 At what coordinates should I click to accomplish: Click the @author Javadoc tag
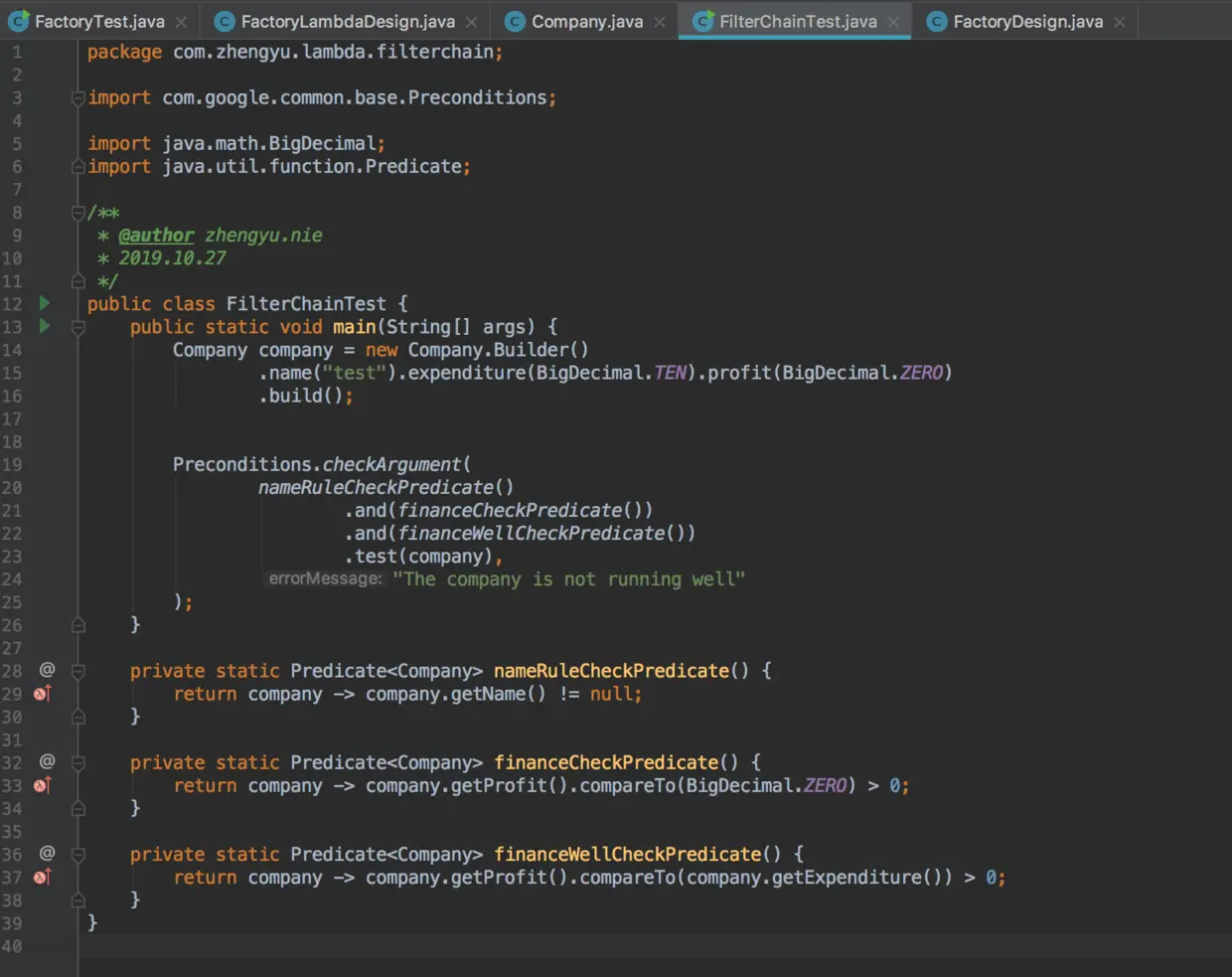[x=156, y=236]
